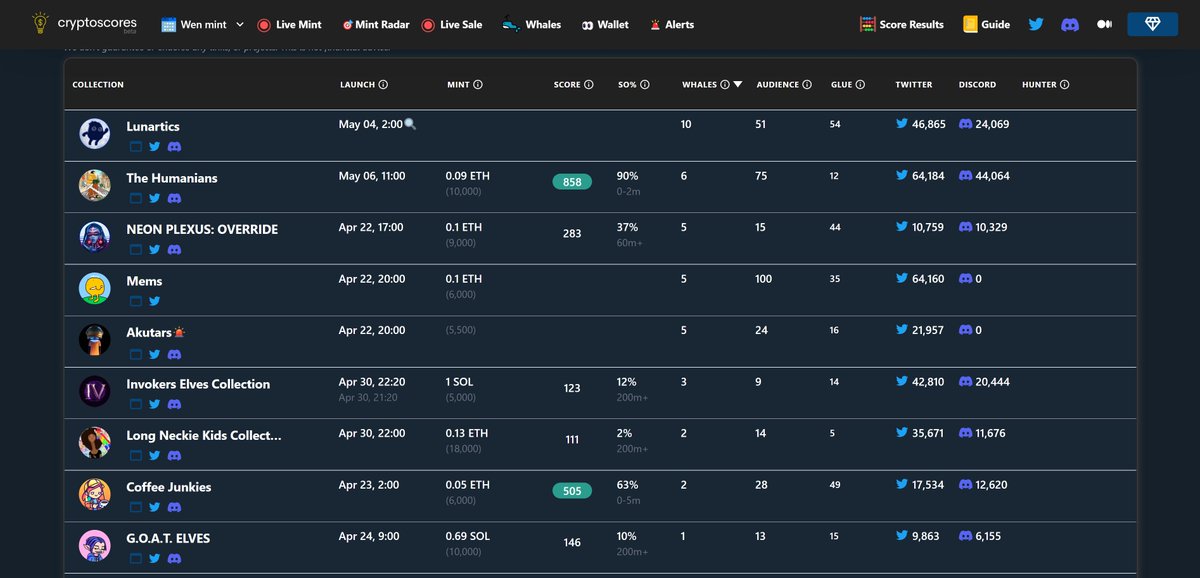
Task: Click the diamond premium button
Action: pyautogui.click(x=1152, y=24)
